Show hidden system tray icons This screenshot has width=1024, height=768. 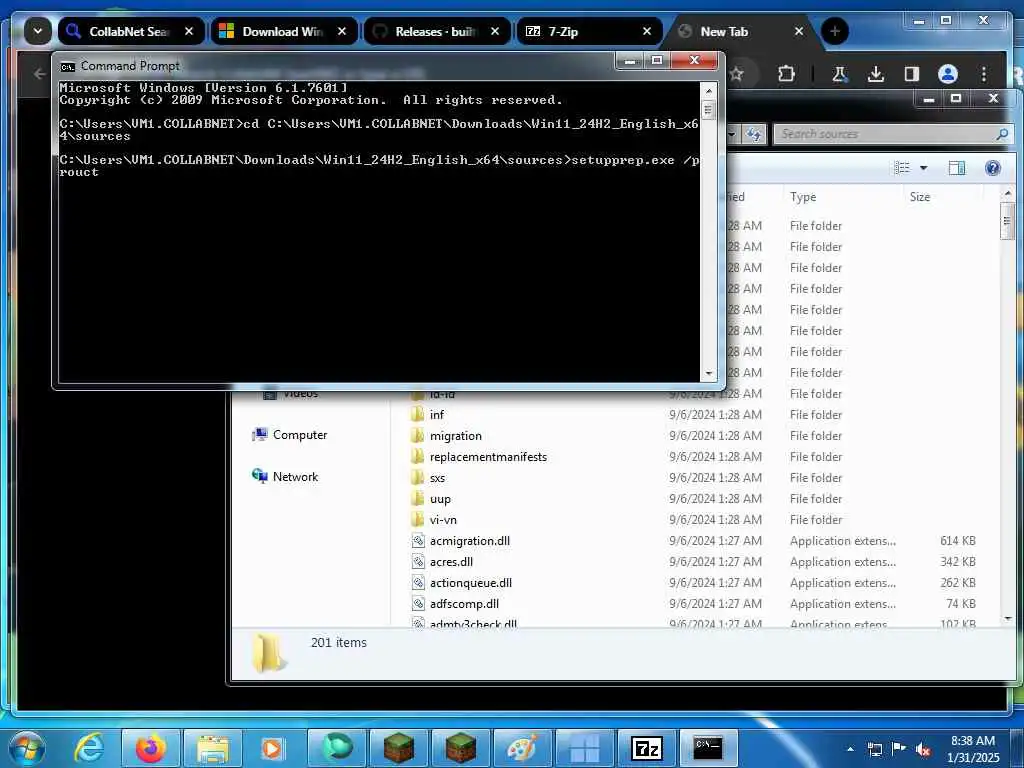click(850, 748)
